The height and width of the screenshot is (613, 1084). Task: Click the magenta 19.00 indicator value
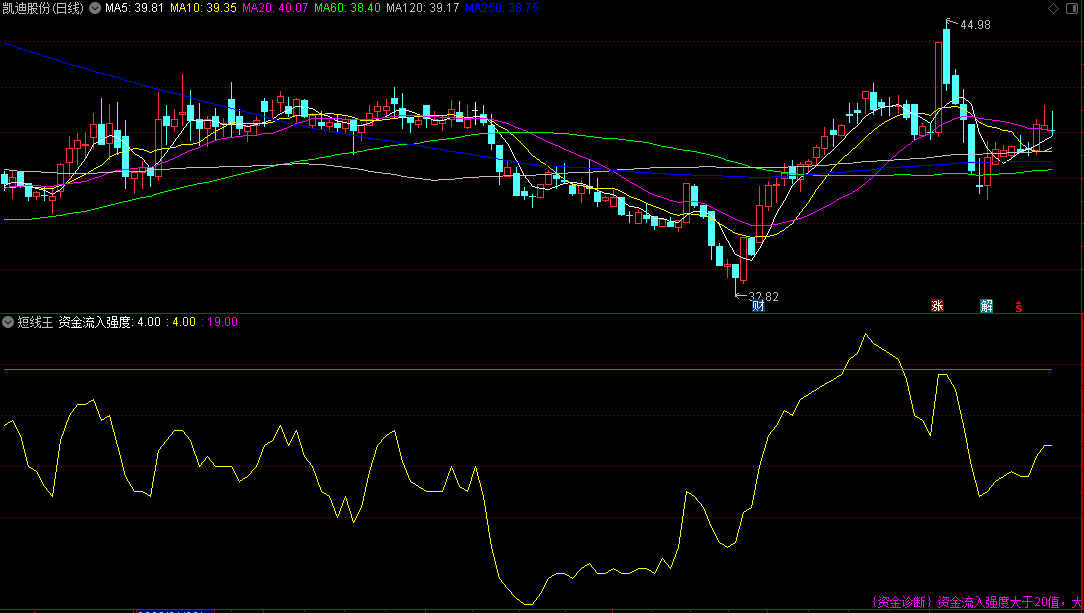point(223,322)
